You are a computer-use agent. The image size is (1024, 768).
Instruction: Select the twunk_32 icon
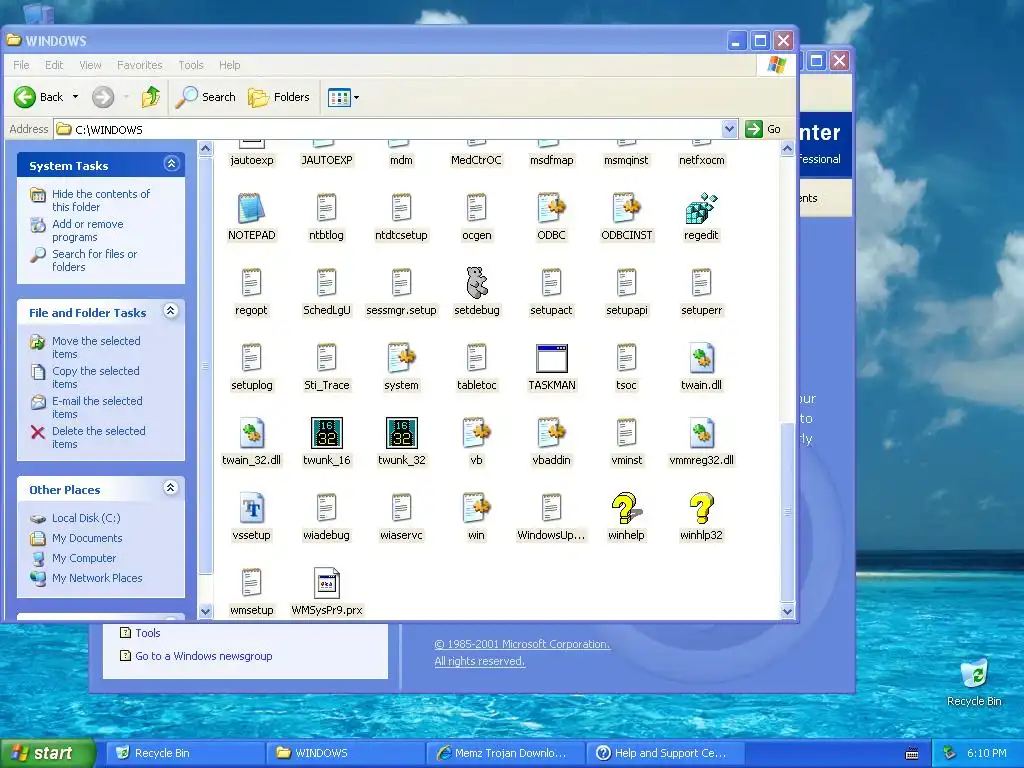pos(402,433)
